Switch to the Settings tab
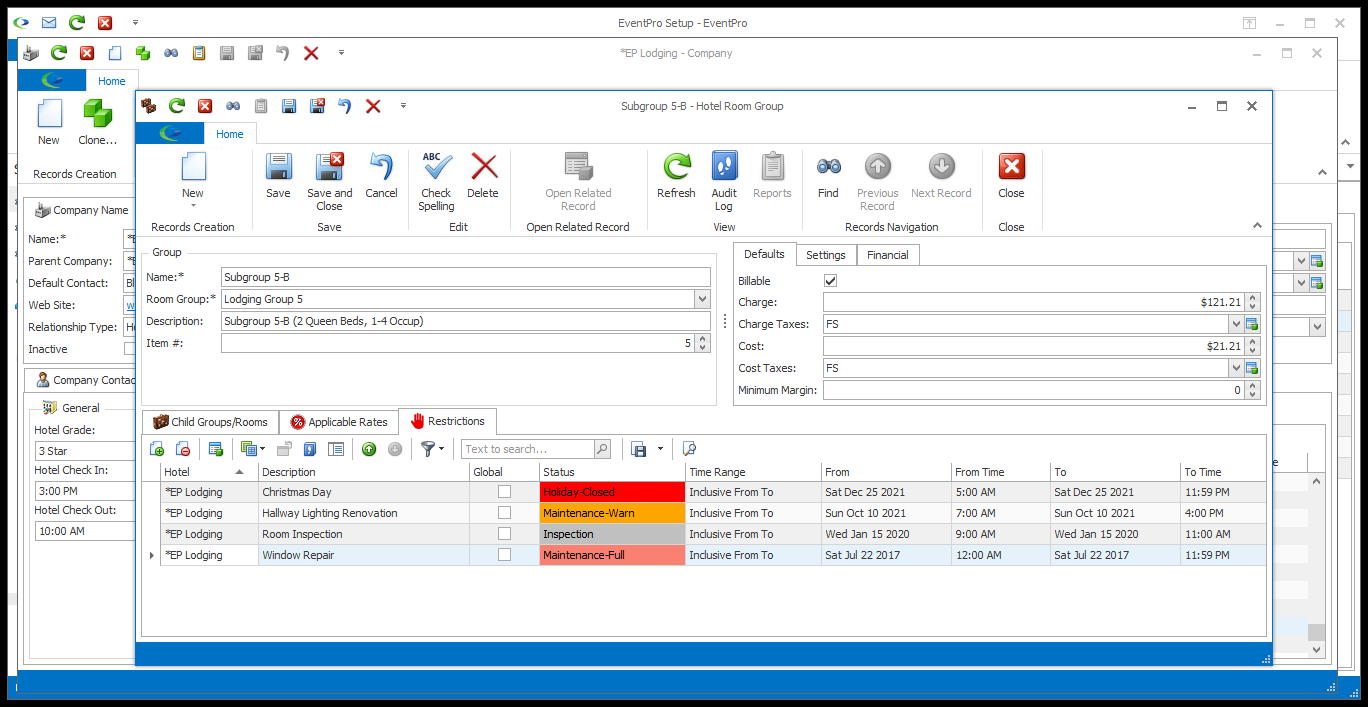Viewport: 1368px width, 707px height. (826, 255)
